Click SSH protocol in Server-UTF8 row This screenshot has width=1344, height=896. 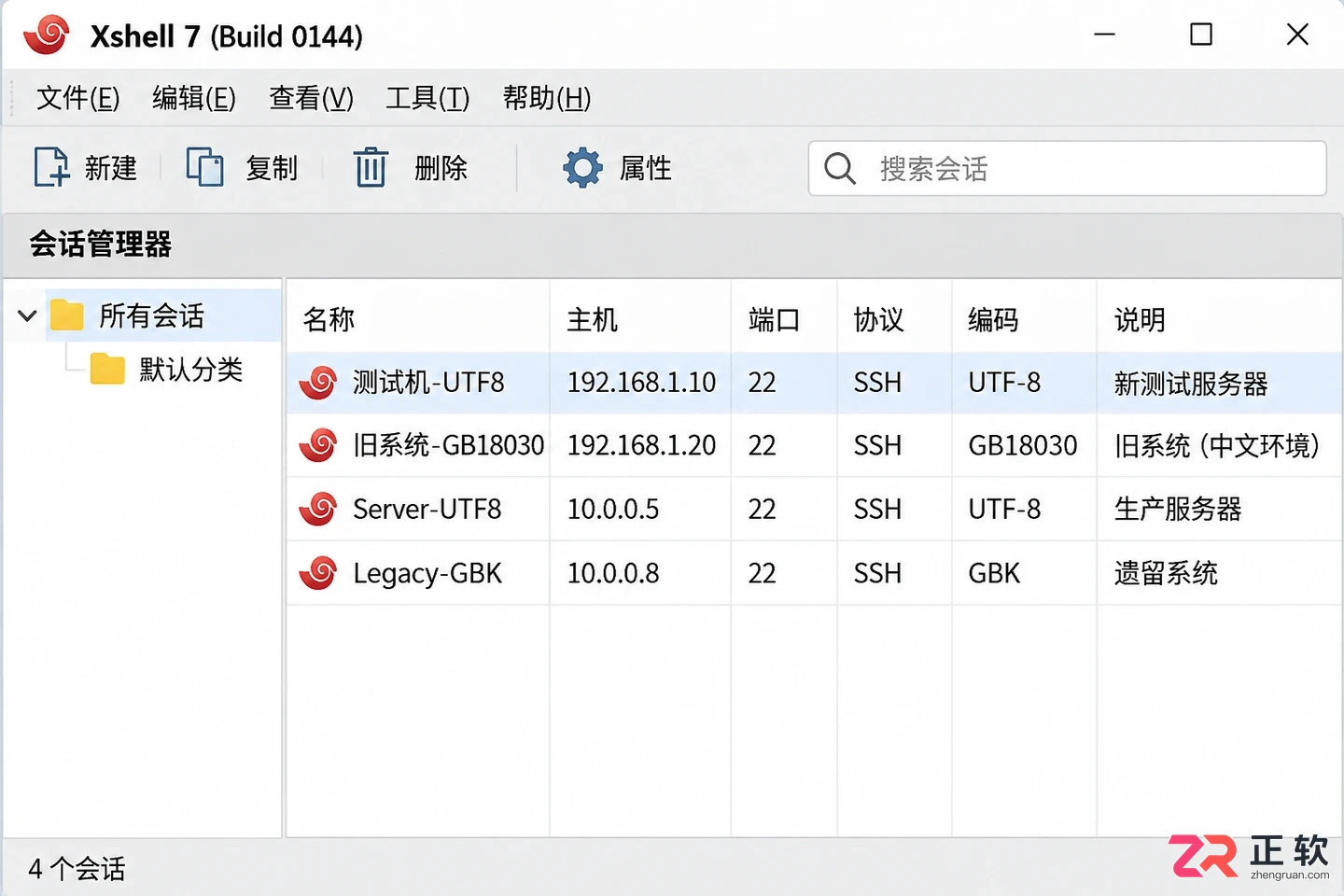pyautogui.click(x=877, y=509)
